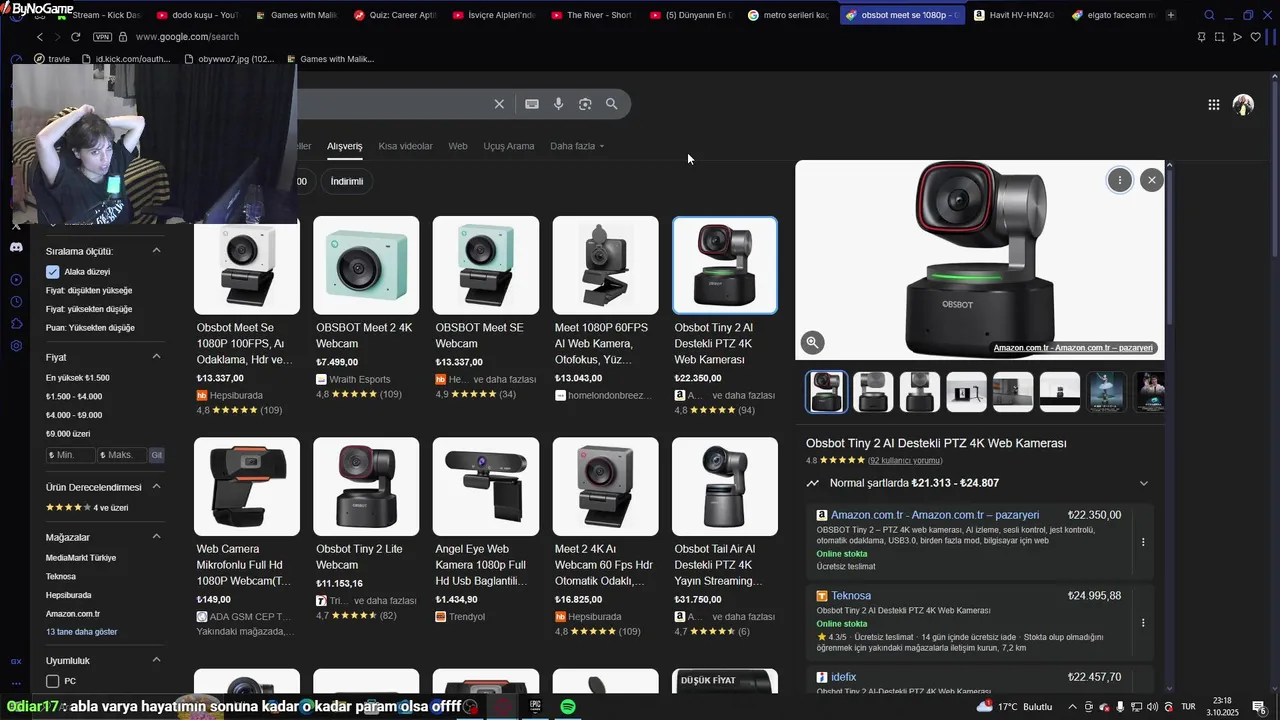The image size is (1280, 720).
Task: Open GX corner icon in sidebar
Action: [x=16, y=661]
